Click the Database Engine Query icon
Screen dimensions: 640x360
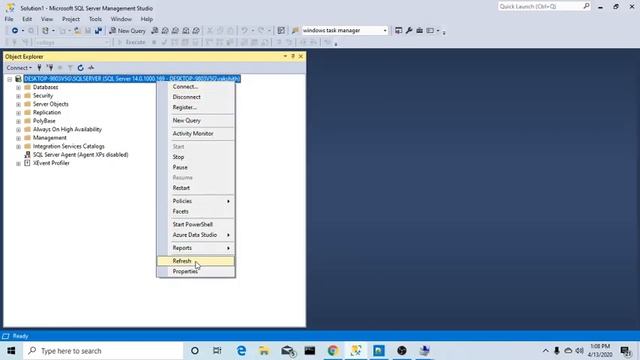(155, 31)
